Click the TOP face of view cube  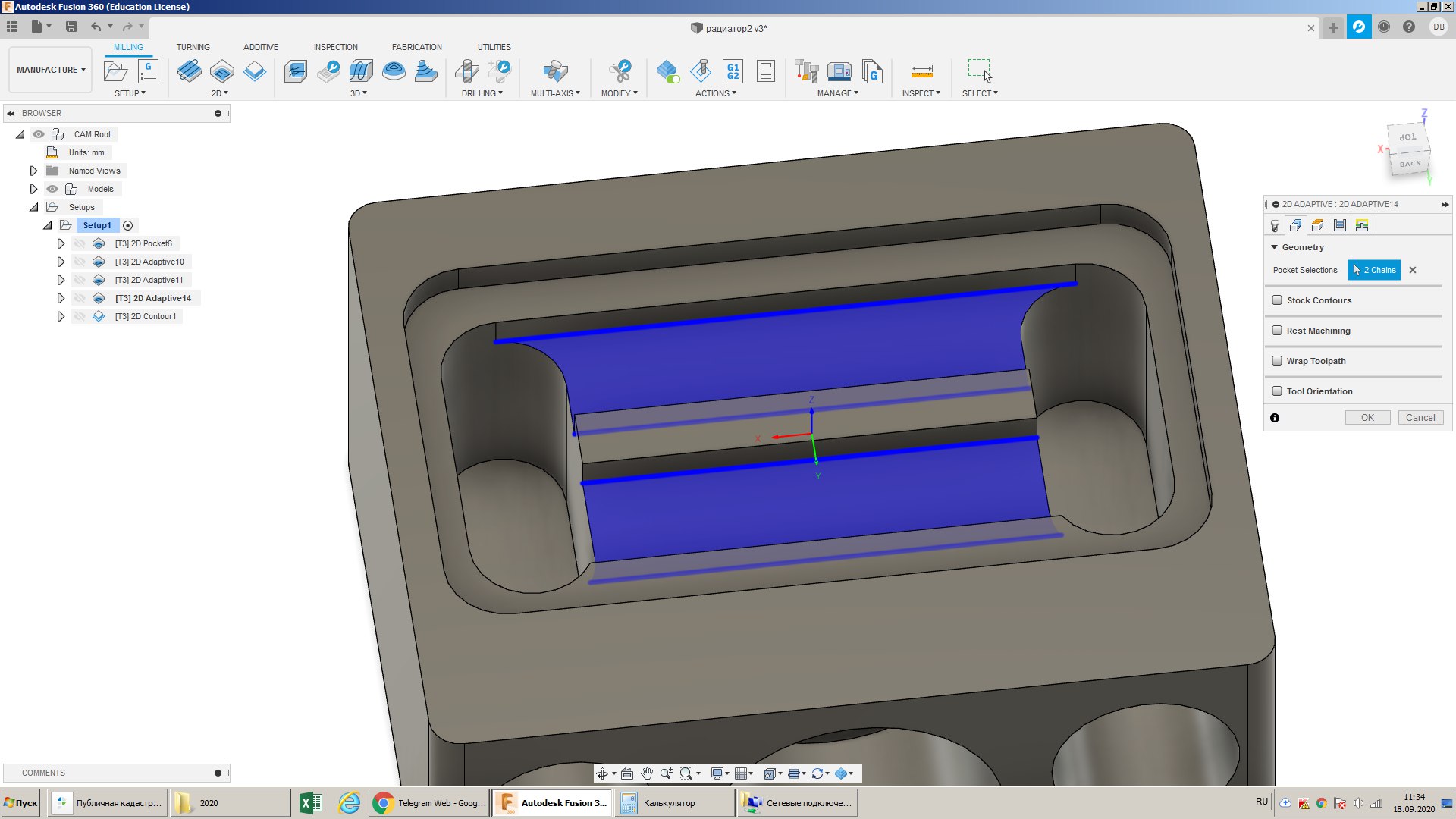[1407, 137]
